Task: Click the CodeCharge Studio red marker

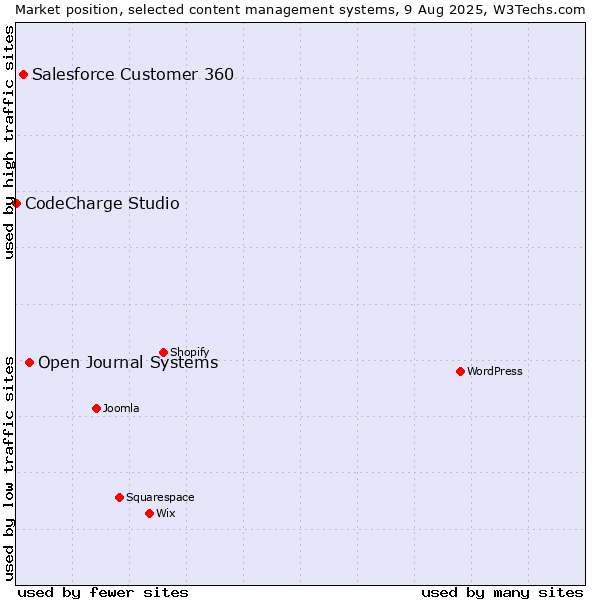Action: [16, 203]
